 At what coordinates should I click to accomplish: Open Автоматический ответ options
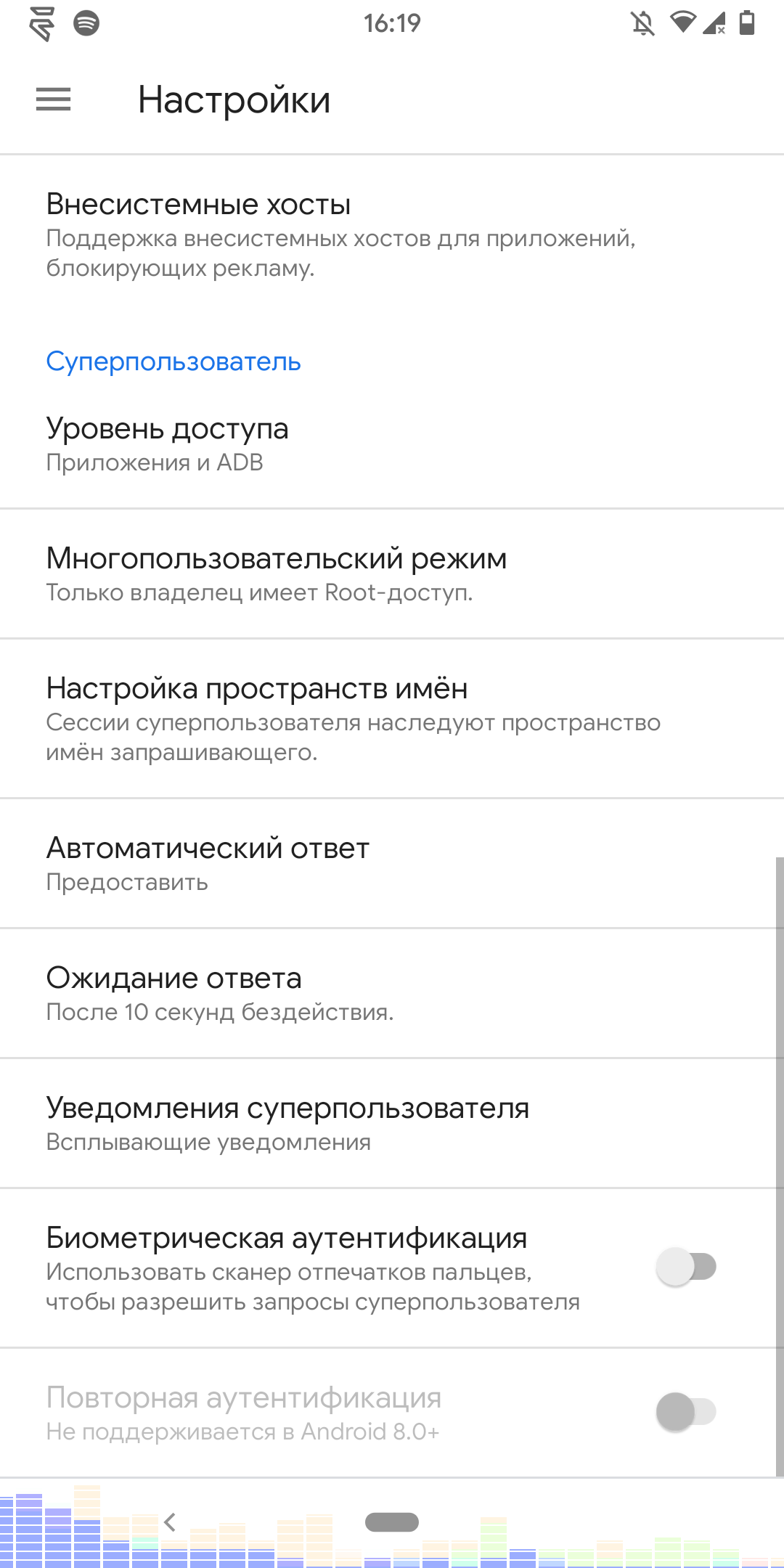pos(392,863)
